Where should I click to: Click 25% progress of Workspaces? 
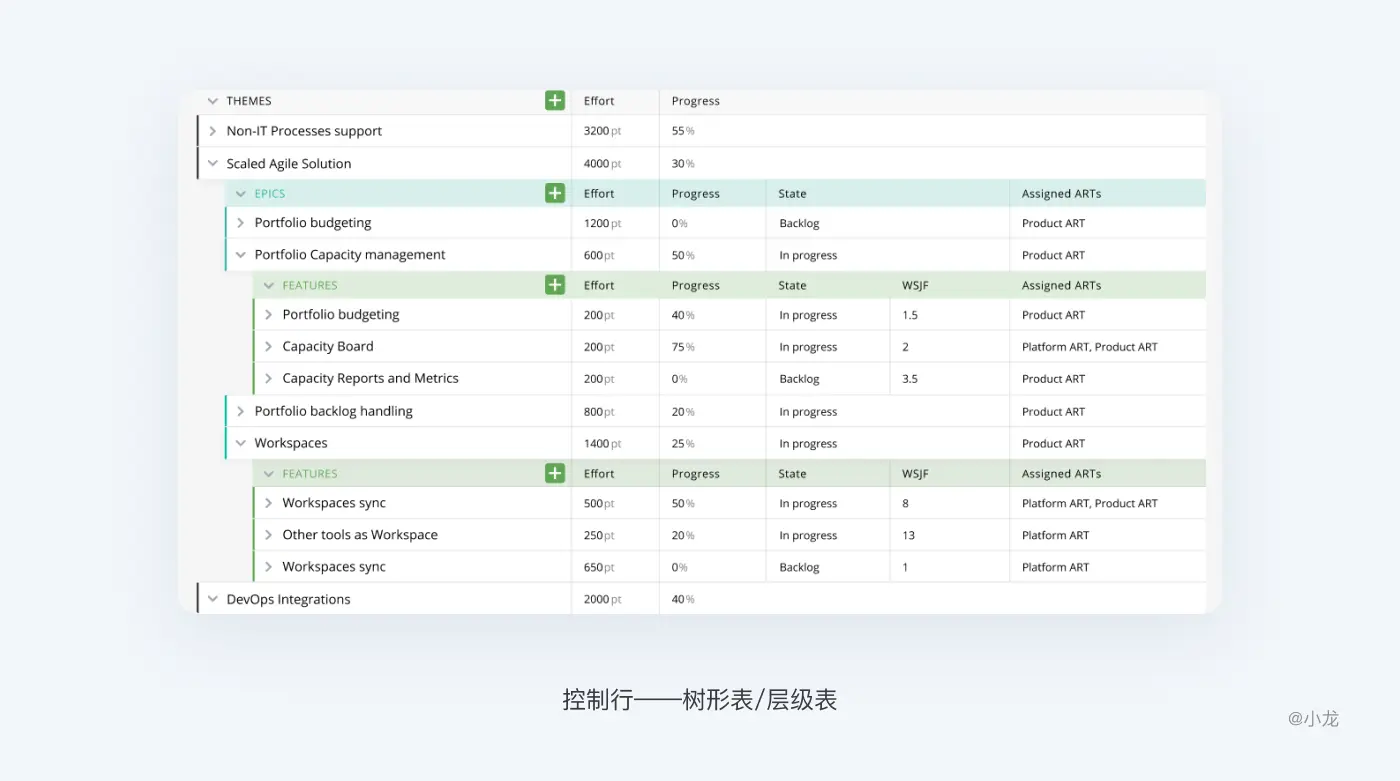(x=683, y=443)
